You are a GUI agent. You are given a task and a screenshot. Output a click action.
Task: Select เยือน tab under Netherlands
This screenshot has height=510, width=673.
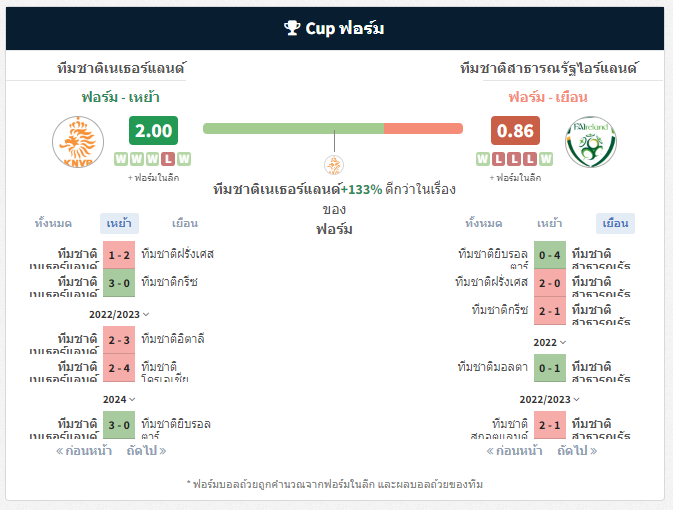[x=185, y=223]
